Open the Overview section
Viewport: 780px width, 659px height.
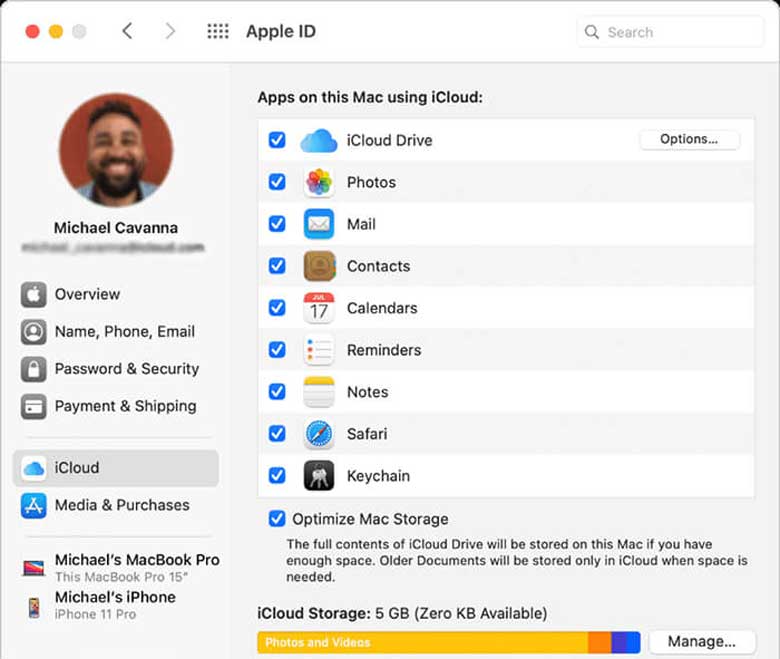point(115,294)
